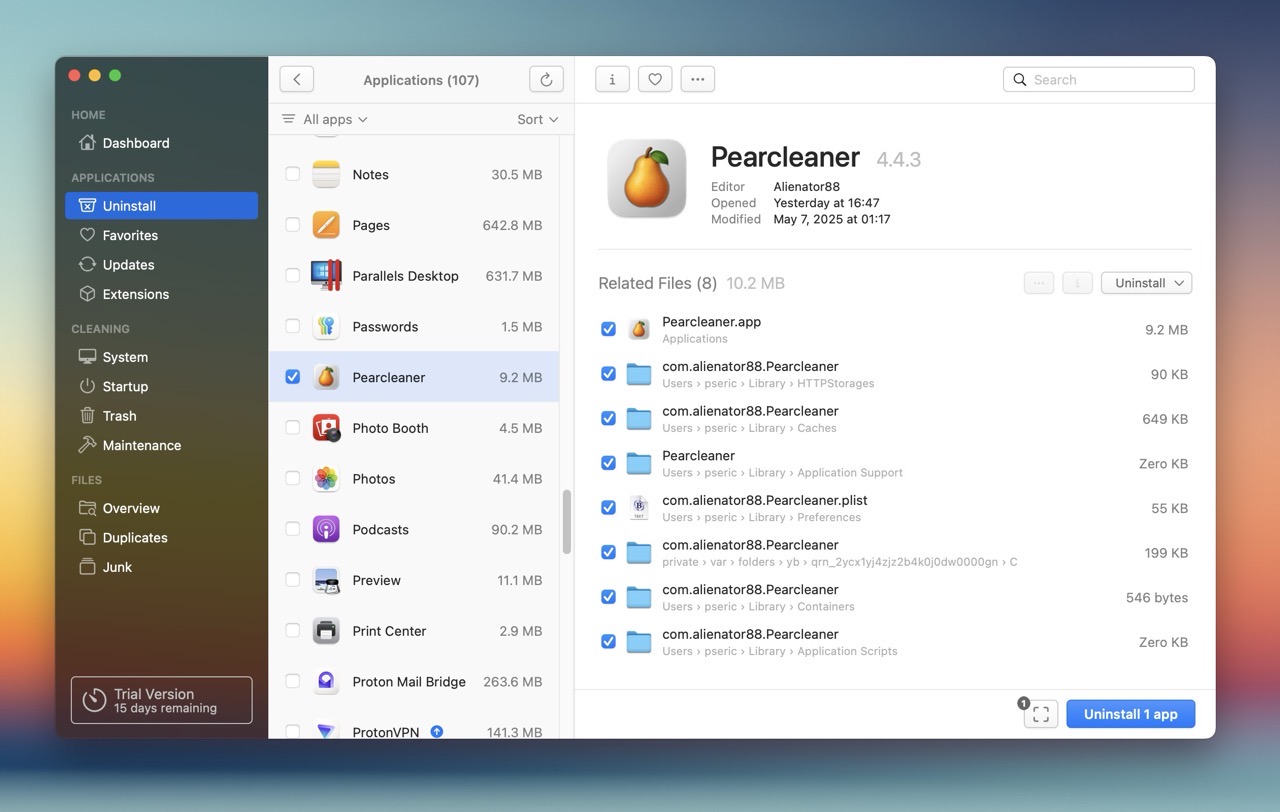
Task: Add Pearcleaner to favorites with heart button
Action: tap(655, 80)
